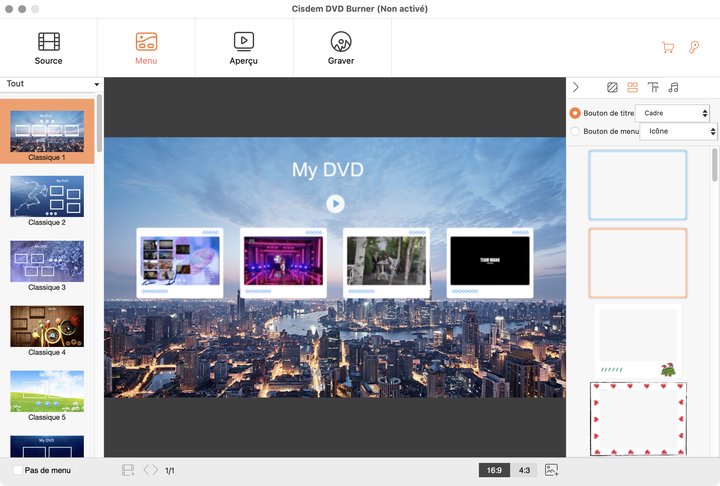Click the key activation icon
The height and width of the screenshot is (486, 720).
point(694,47)
